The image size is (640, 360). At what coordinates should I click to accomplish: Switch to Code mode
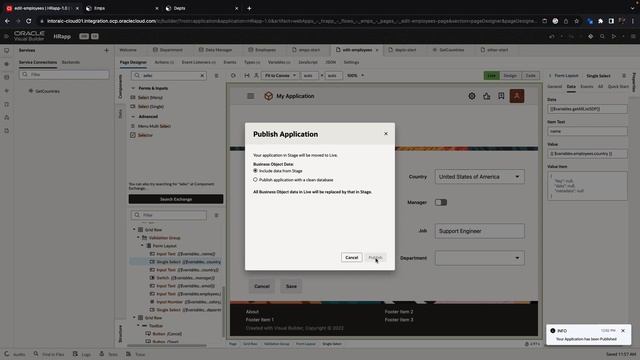point(530,76)
